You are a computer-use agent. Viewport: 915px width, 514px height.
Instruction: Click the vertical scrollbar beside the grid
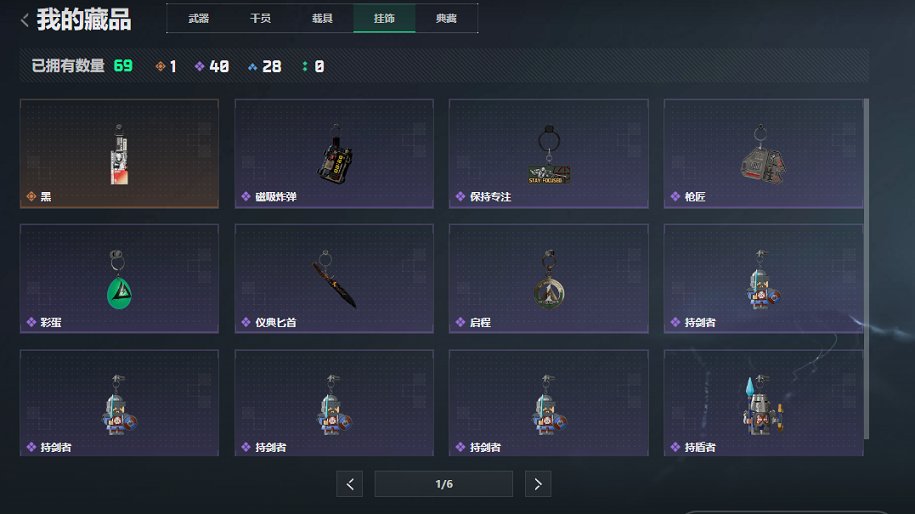(x=867, y=269)
